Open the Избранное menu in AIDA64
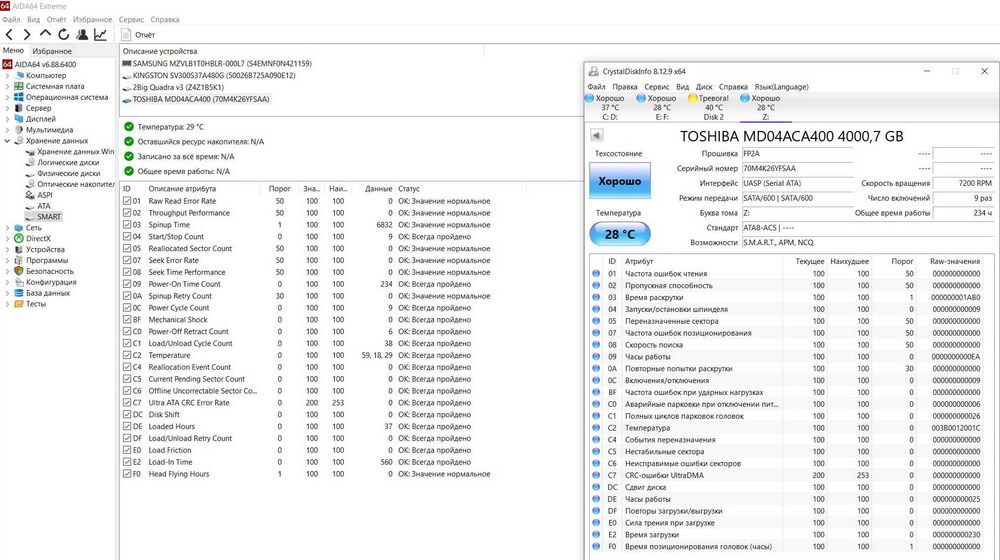Image resolution: width=1000 pixels, height=560 pixels. point(92,20)
